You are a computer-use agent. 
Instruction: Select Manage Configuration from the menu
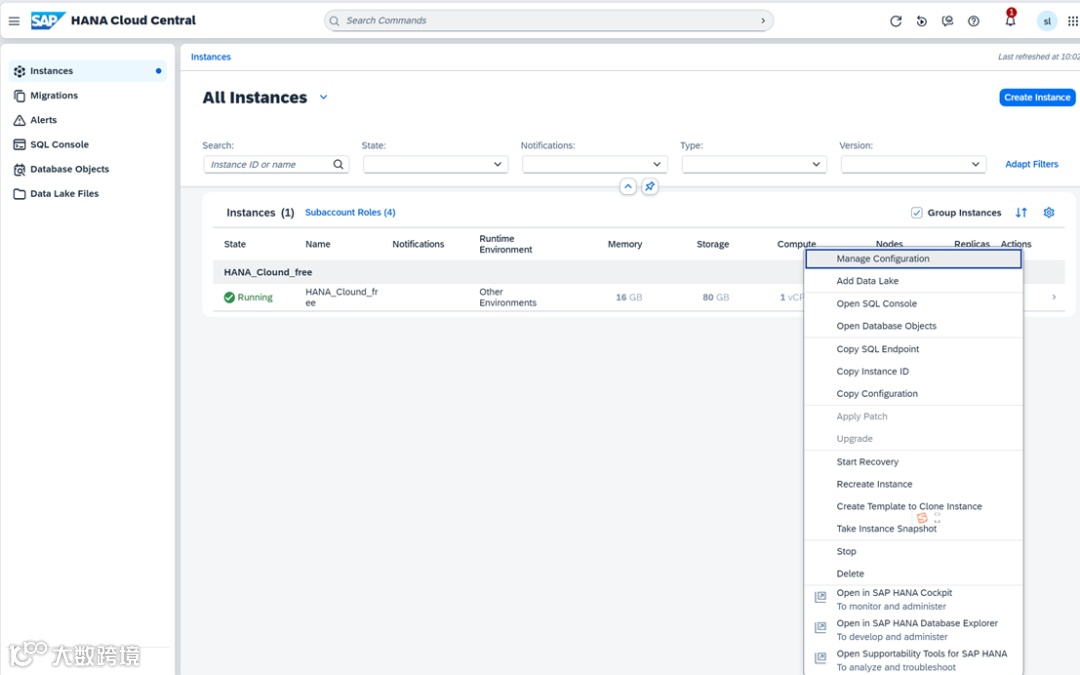pyautogui.click(x=913, y=258)
